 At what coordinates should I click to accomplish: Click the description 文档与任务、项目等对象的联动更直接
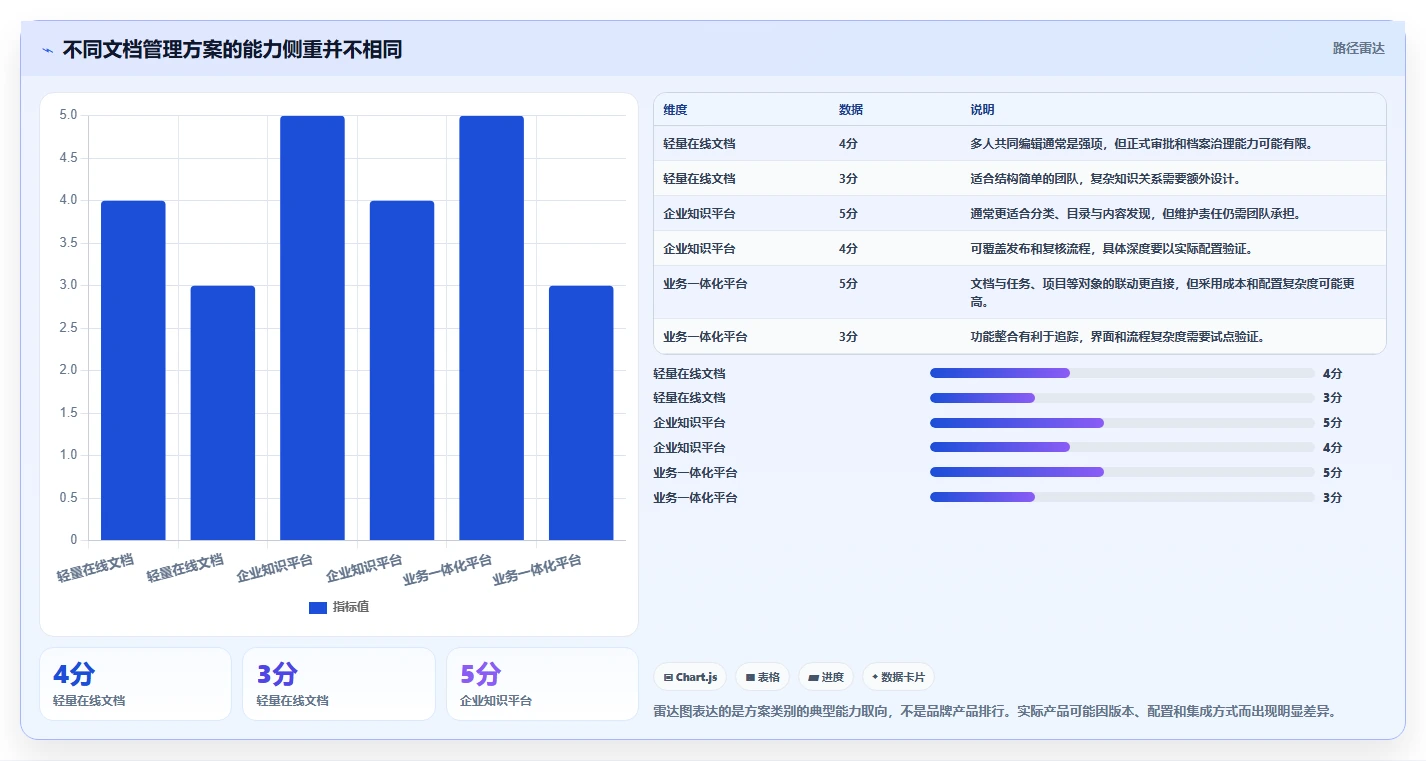(1073, 284)
